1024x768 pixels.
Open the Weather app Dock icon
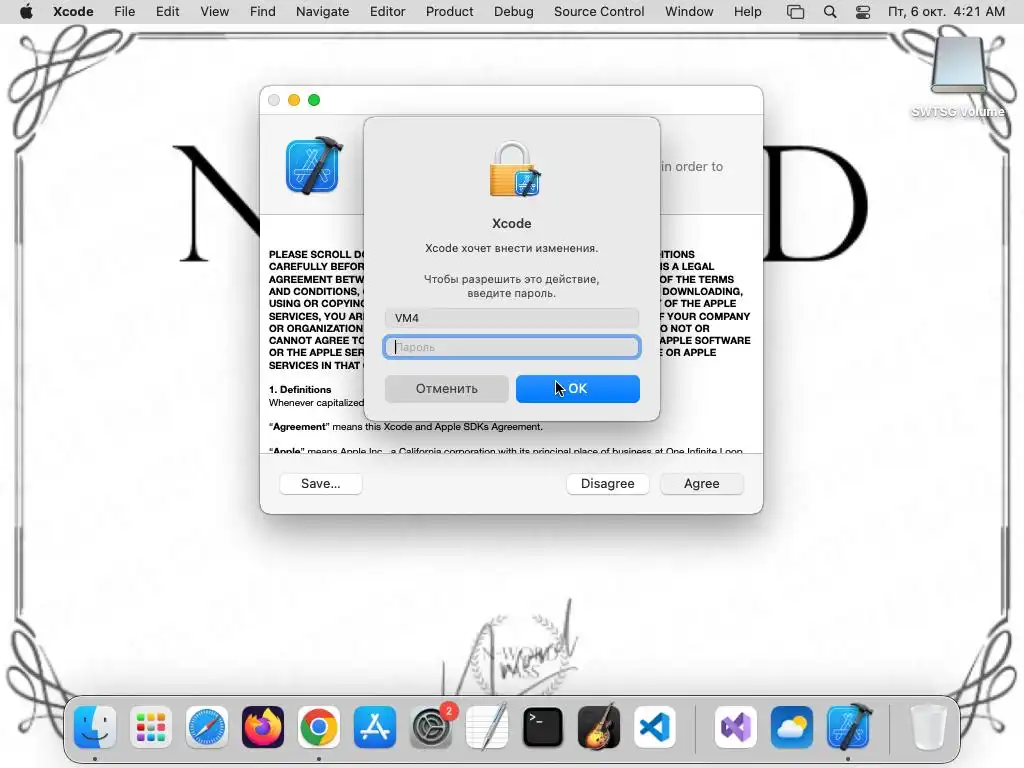pyautogui.click(x=792, y=727)
